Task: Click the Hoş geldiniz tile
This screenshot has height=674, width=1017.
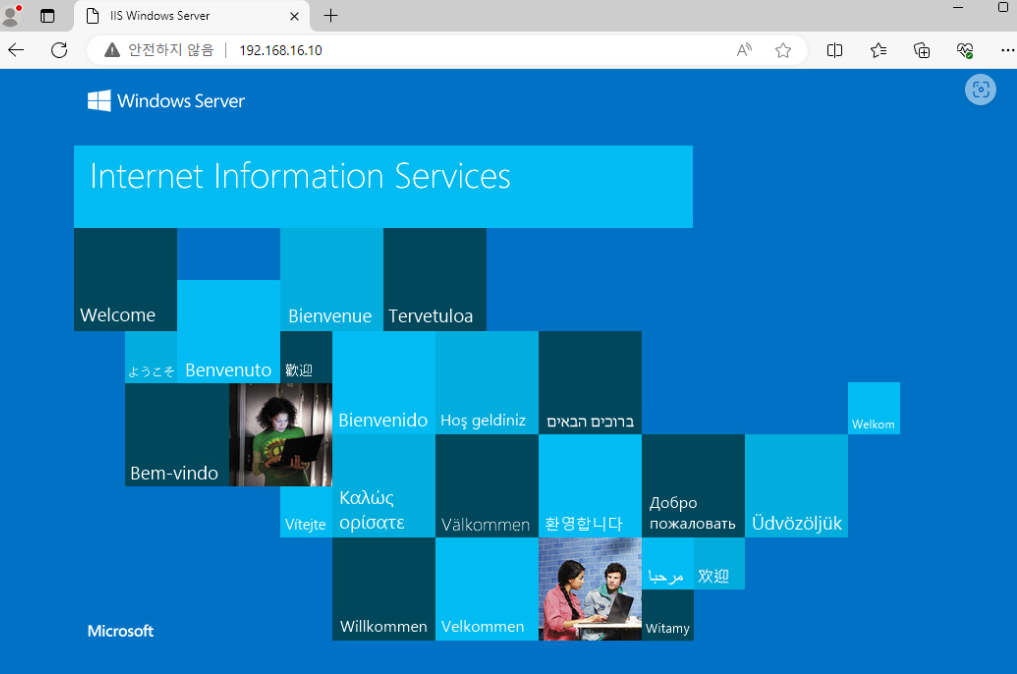Action: tap(486, 382)
